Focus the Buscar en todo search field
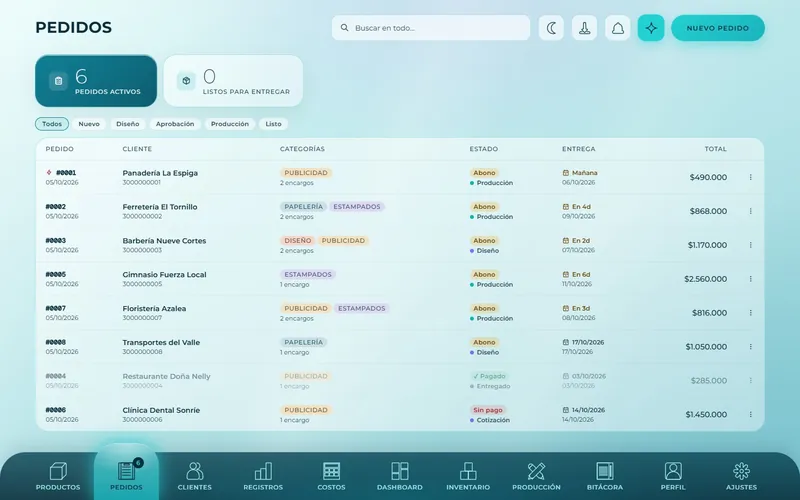 click(431, 28)
